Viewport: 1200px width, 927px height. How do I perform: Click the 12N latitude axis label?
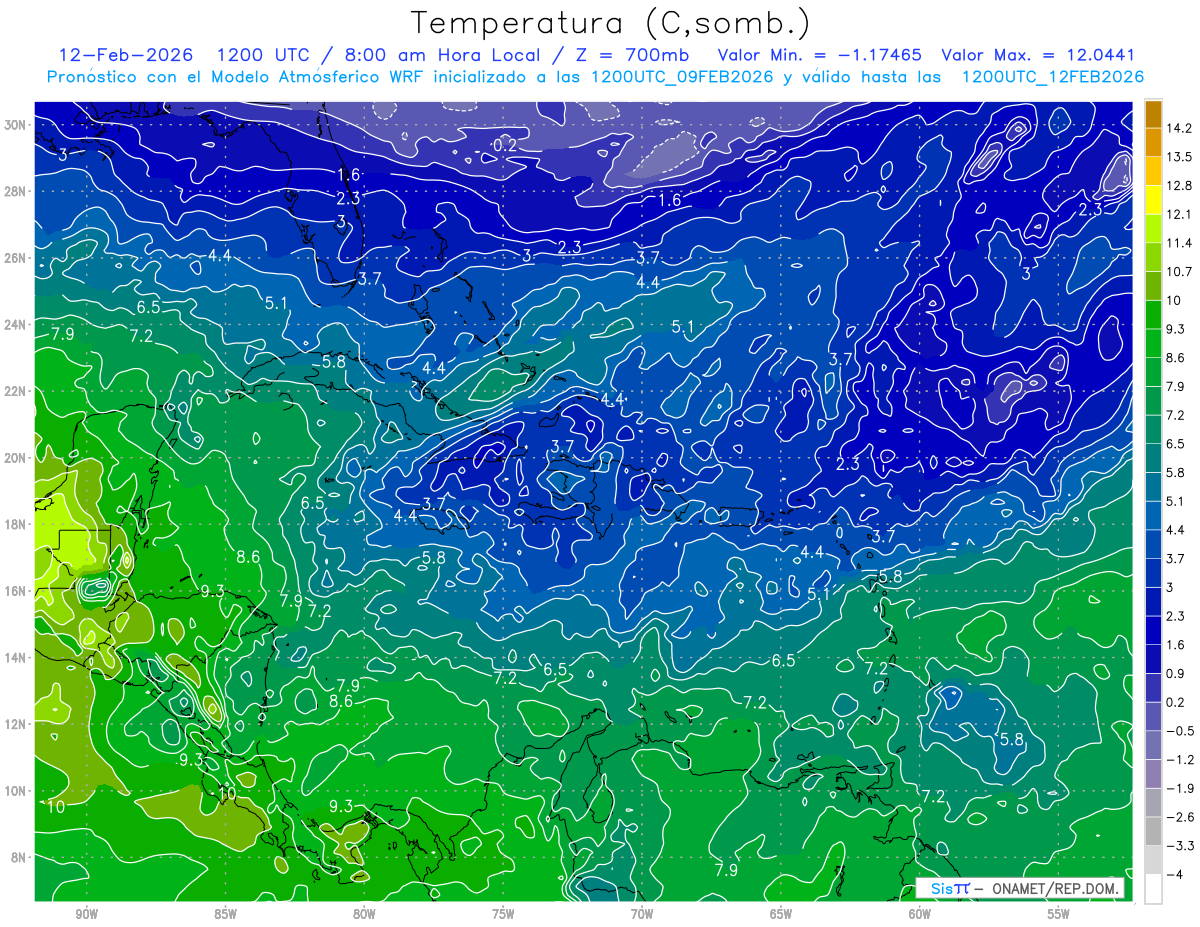[17, 723]
